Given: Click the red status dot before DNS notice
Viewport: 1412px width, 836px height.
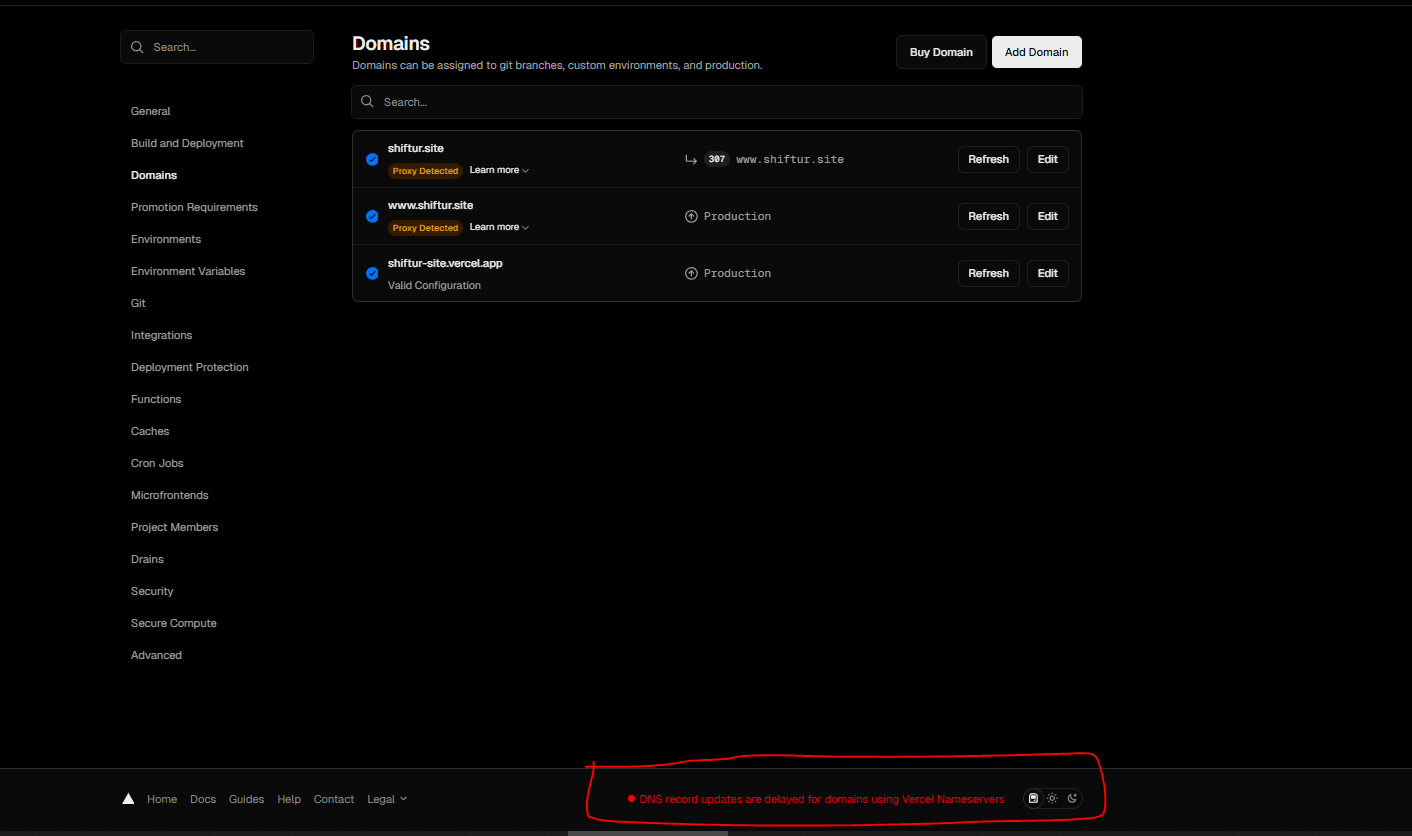Looking at the screenshot, I should tap(631, 799).
